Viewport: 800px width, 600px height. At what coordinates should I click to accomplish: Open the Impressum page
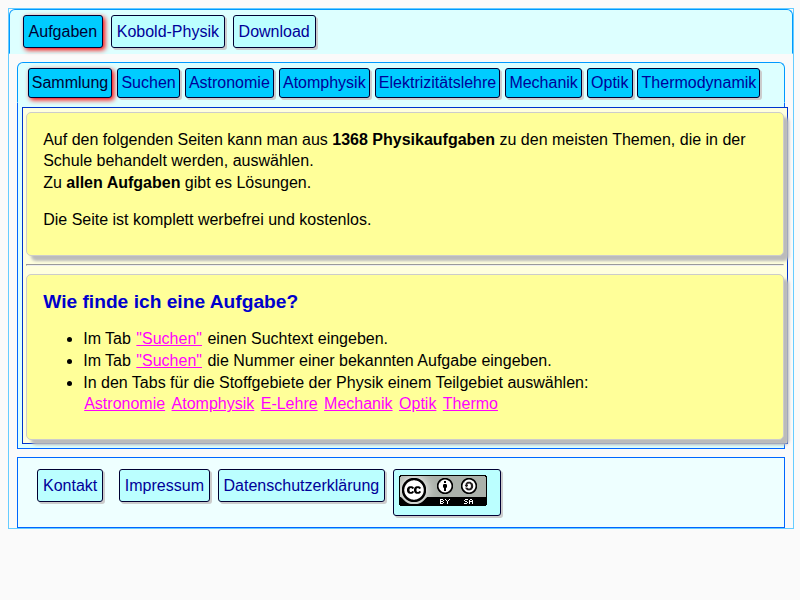pos(164,485)
